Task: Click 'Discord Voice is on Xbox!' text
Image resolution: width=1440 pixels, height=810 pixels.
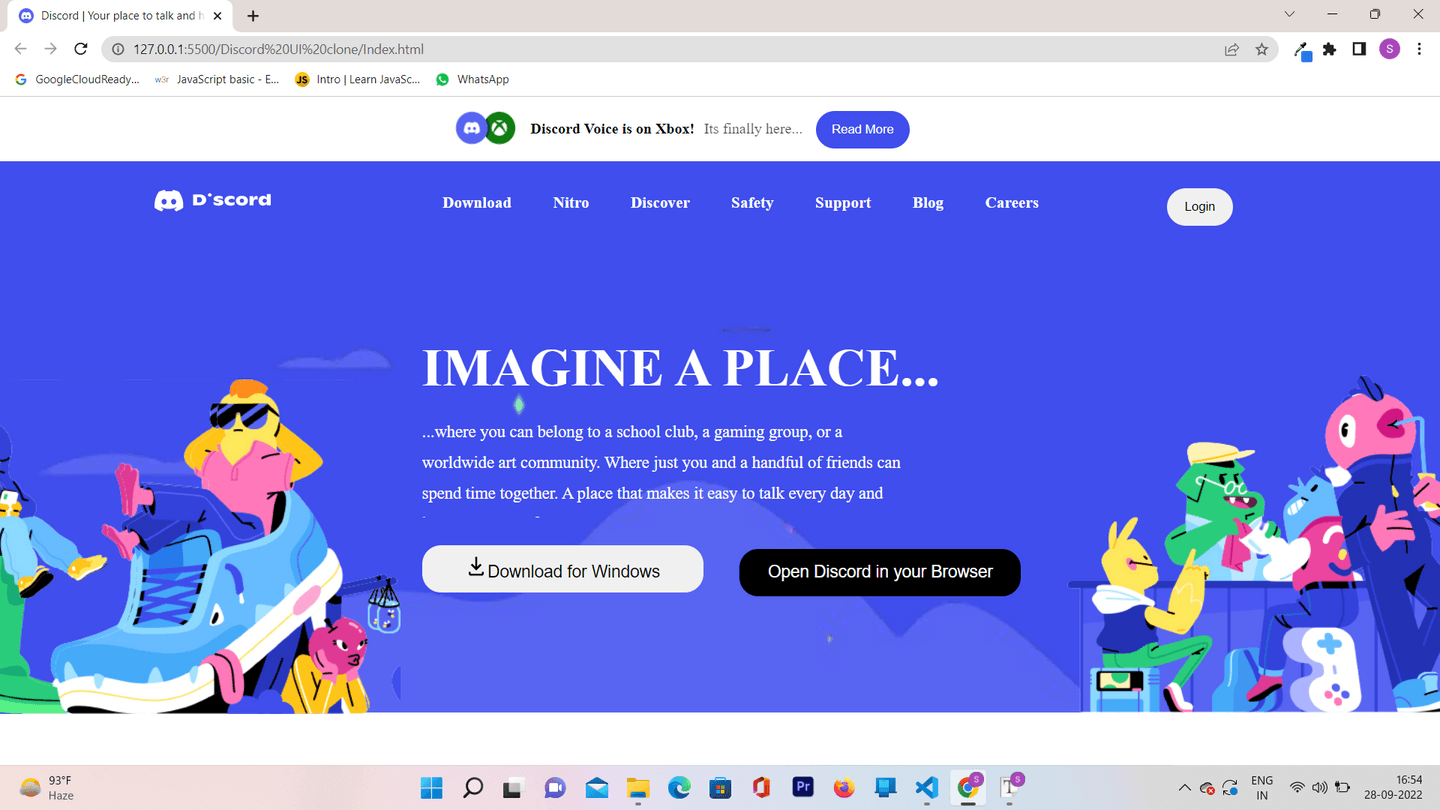Action: [x=612, y=129]
